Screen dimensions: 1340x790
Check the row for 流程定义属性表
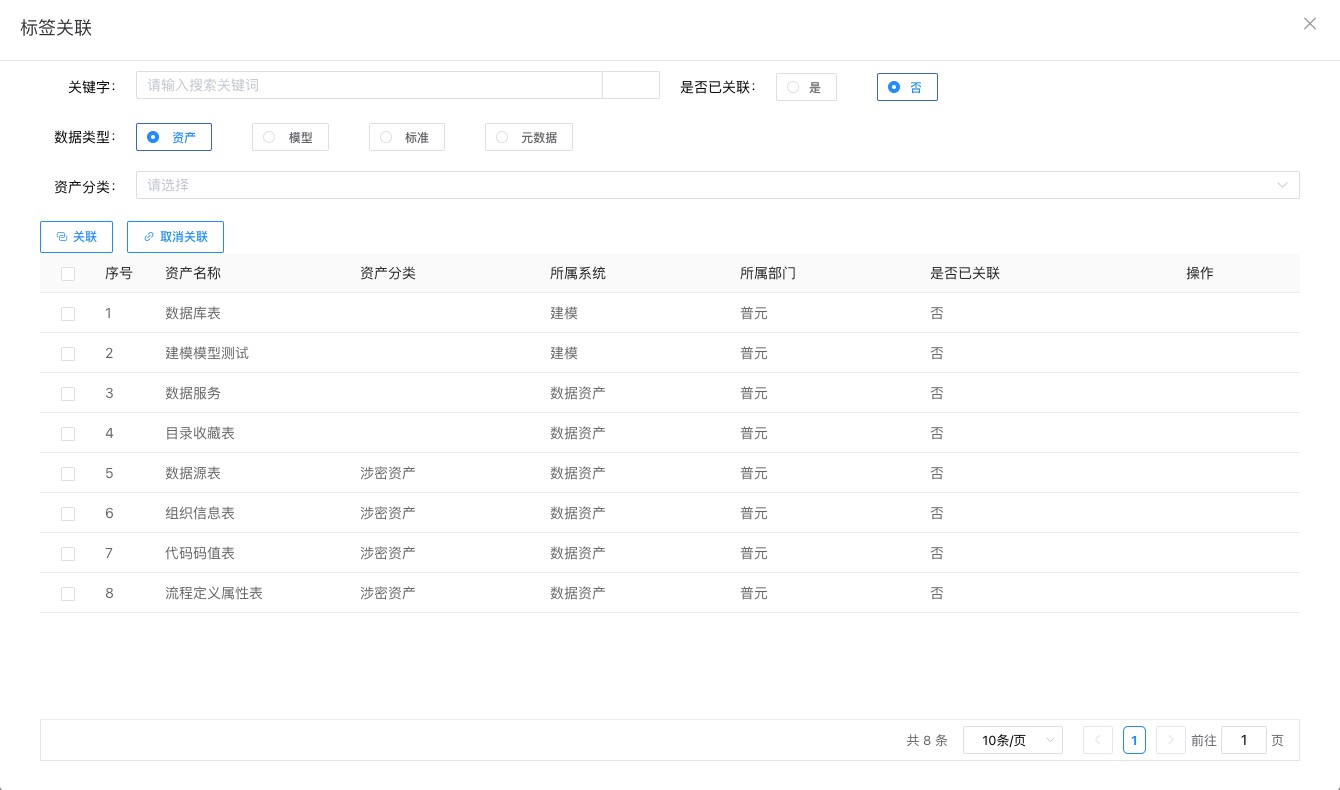click(x=68, y=593)
